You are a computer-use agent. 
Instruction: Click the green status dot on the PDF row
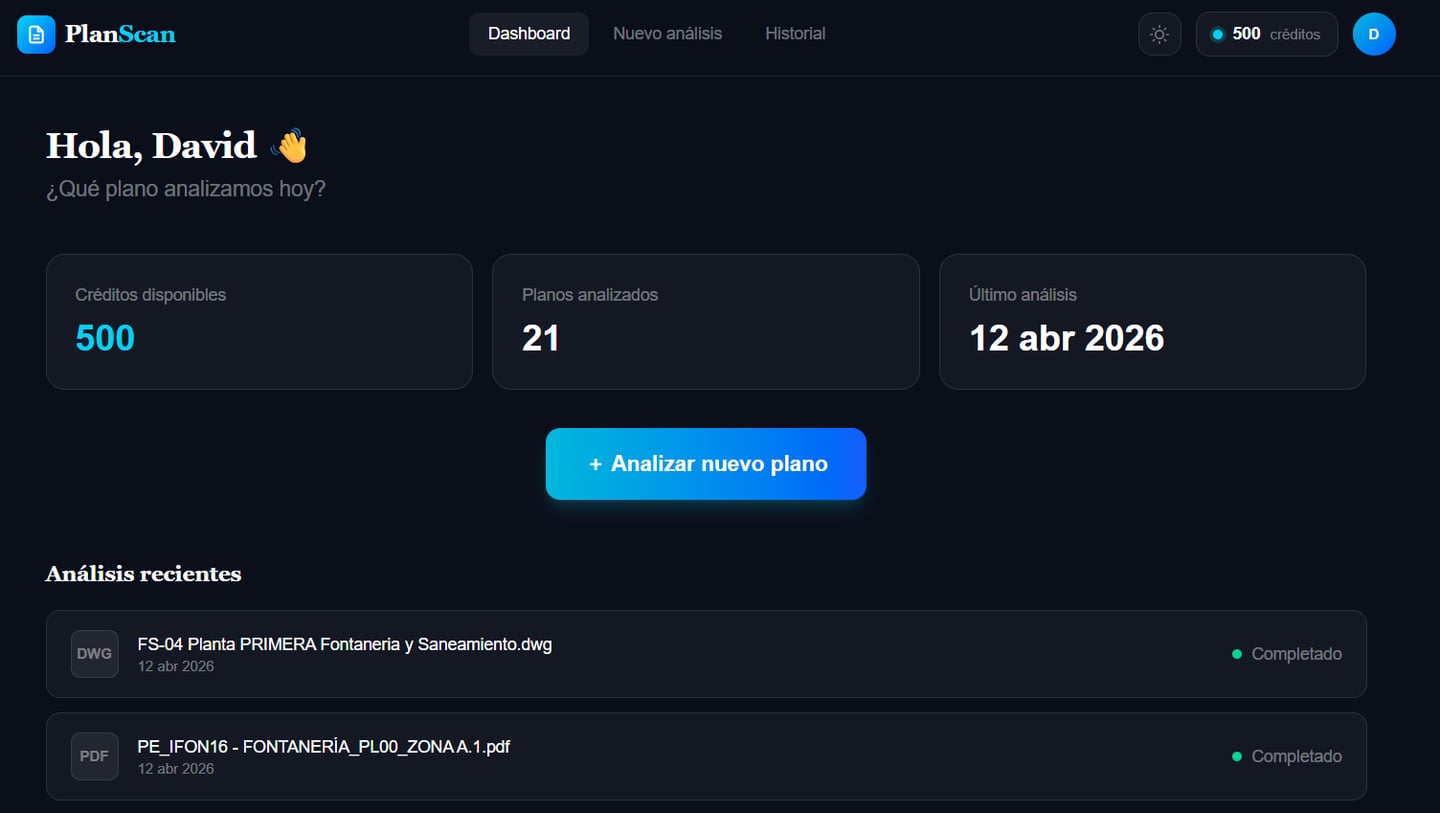click(1238, 756)
